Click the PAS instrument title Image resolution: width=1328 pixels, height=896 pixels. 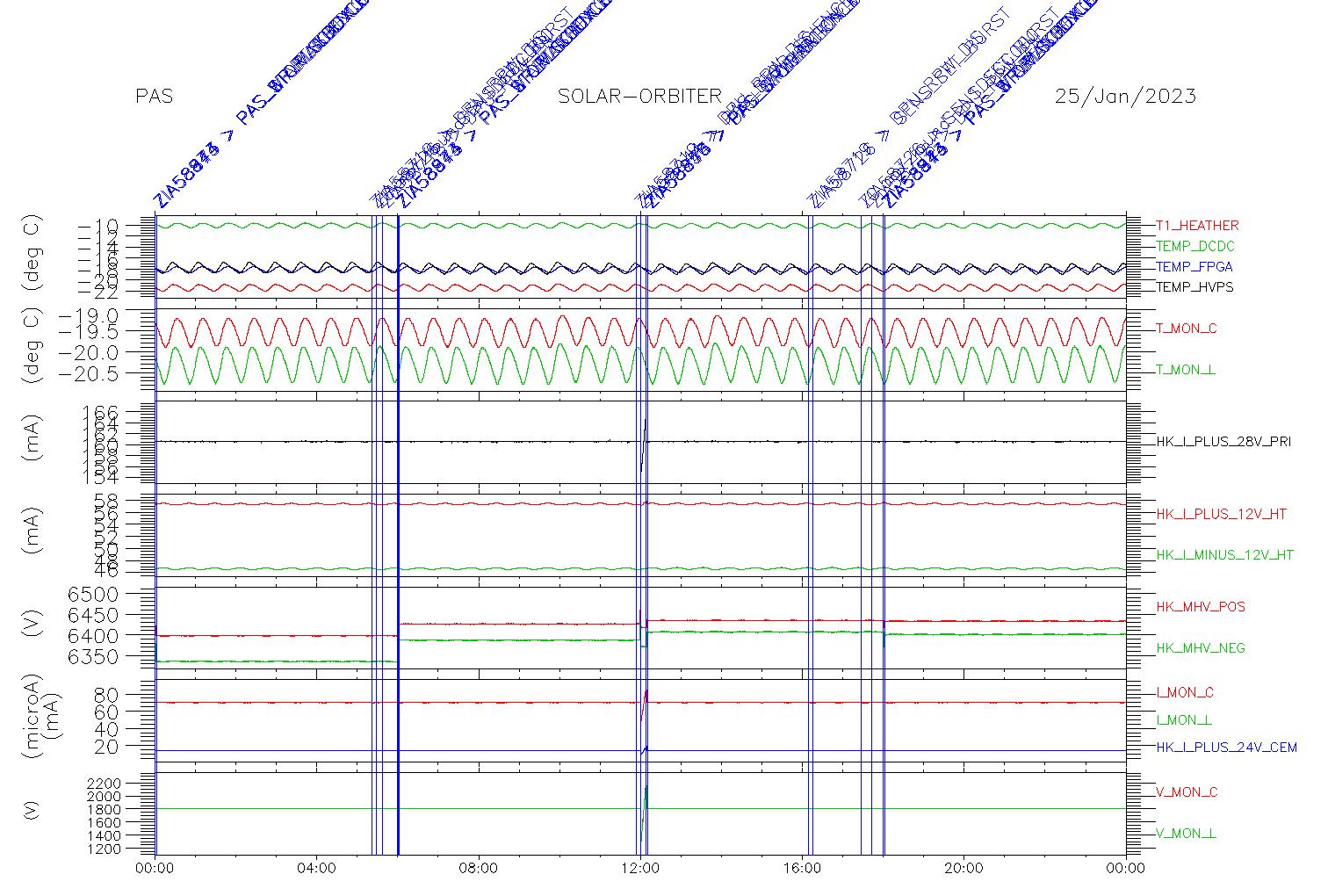155,97
